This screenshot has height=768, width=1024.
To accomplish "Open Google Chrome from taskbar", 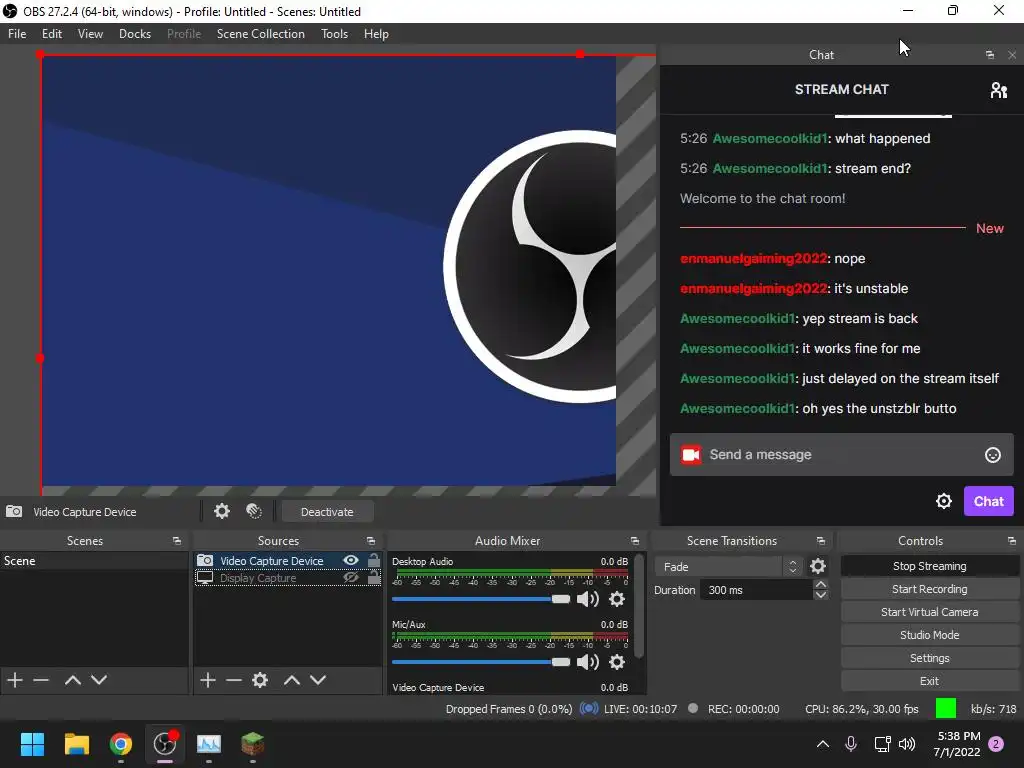I will tap(121, 744).
